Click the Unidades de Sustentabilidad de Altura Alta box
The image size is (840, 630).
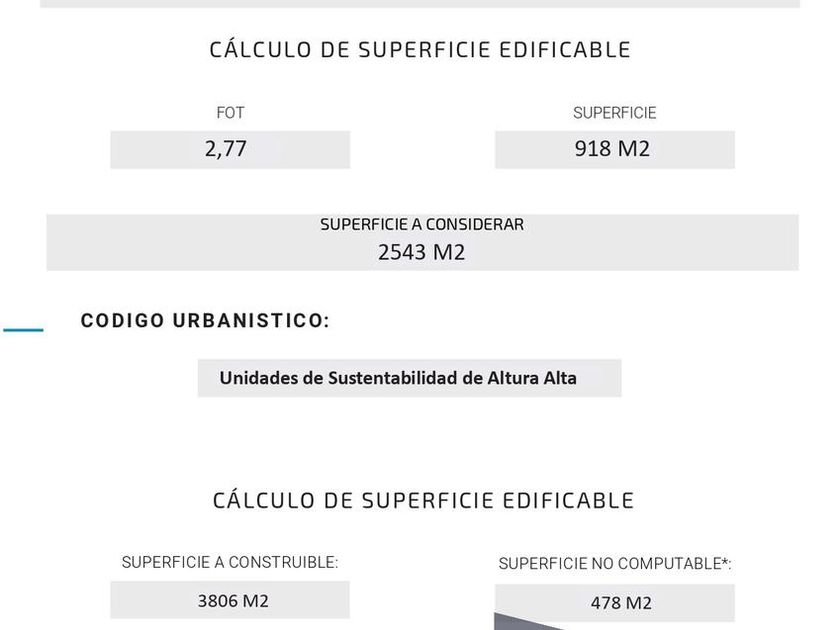click(409, 378)
